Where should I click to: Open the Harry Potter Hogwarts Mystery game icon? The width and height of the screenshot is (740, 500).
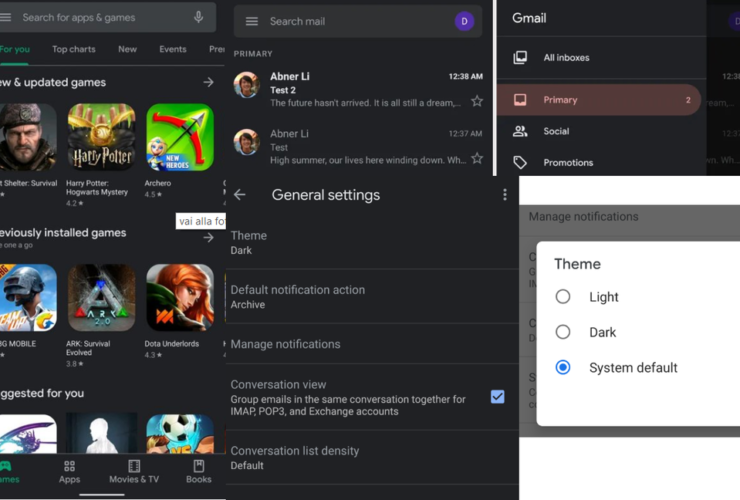101,137
